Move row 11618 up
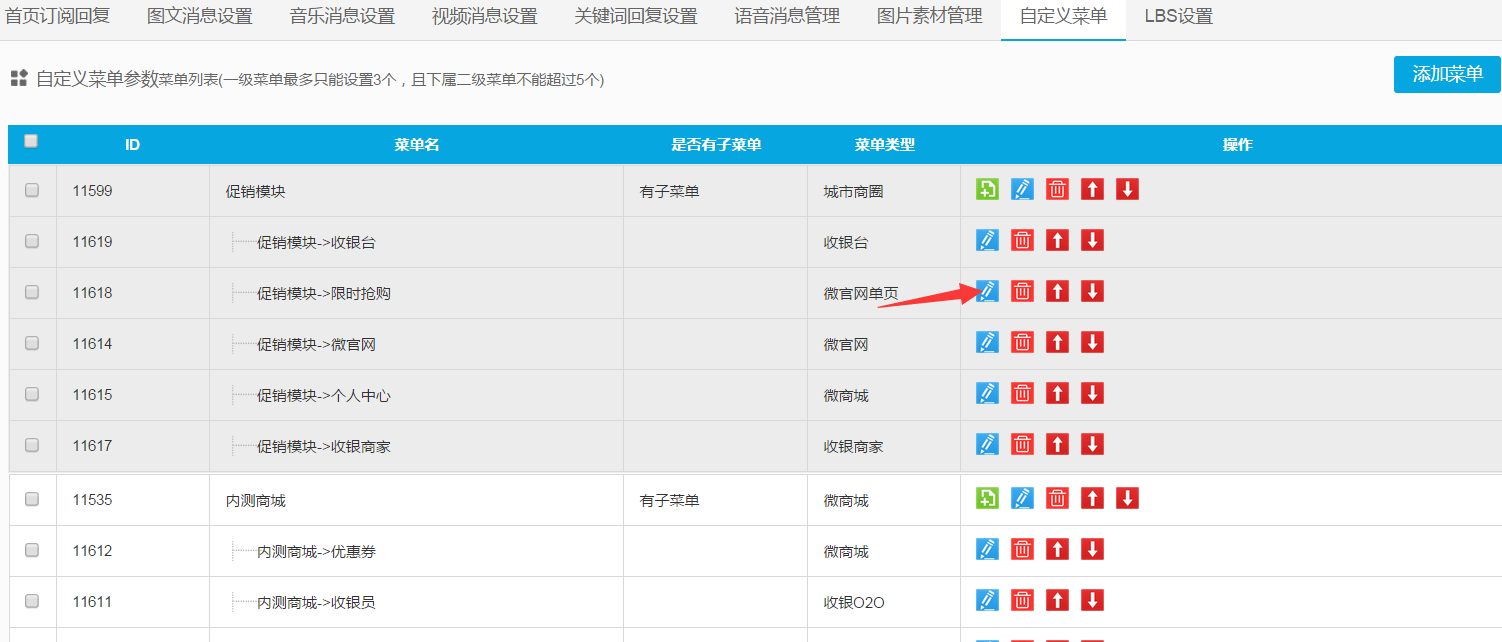 1057,291
